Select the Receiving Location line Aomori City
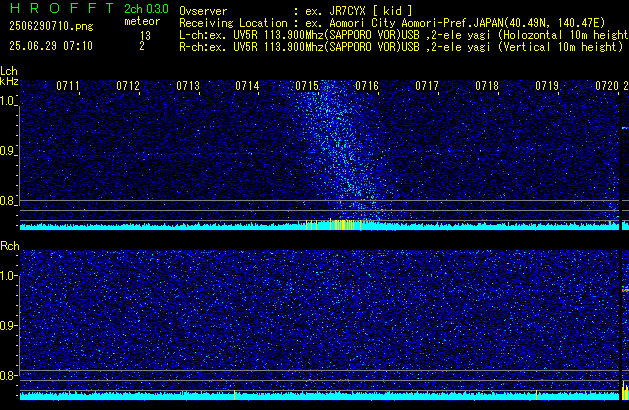 (x=392, y=23)
